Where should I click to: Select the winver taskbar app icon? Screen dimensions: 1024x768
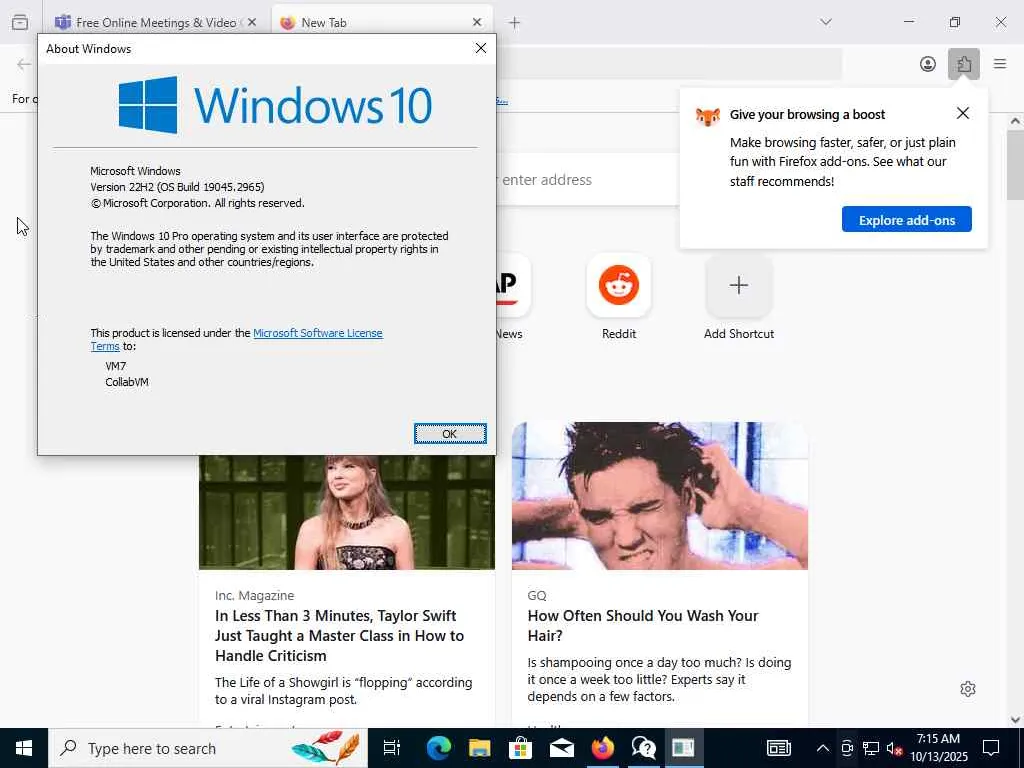click(684, 748)
